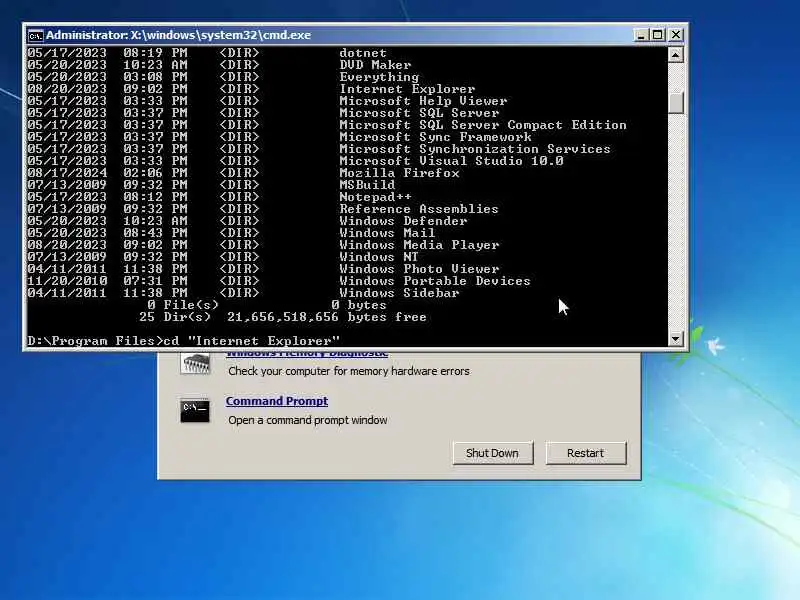800x600 pixels.
Task: Open the Windows Memory Diagnostic link
Action: click(307, 353)
